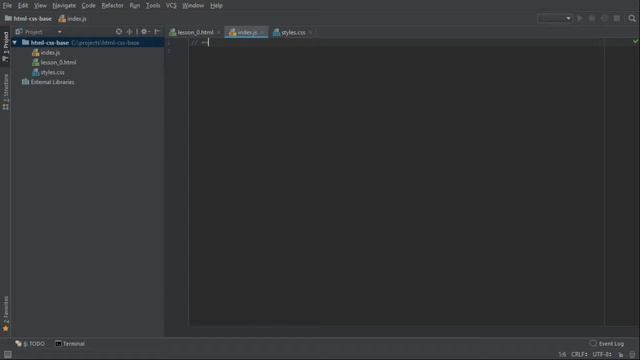640x360 pixels.
Task: Click the cursor position indicator in status bar
Action: tap(562, 355)
